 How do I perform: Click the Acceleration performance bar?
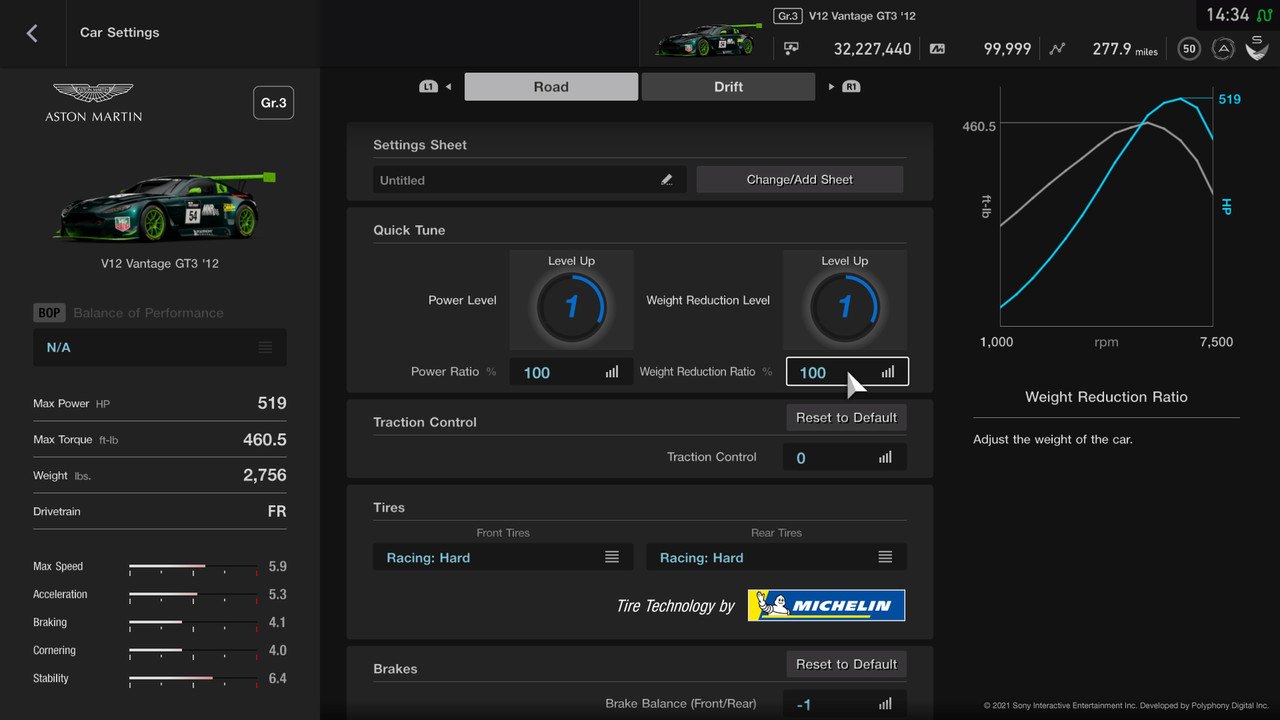tap(193, 595)
